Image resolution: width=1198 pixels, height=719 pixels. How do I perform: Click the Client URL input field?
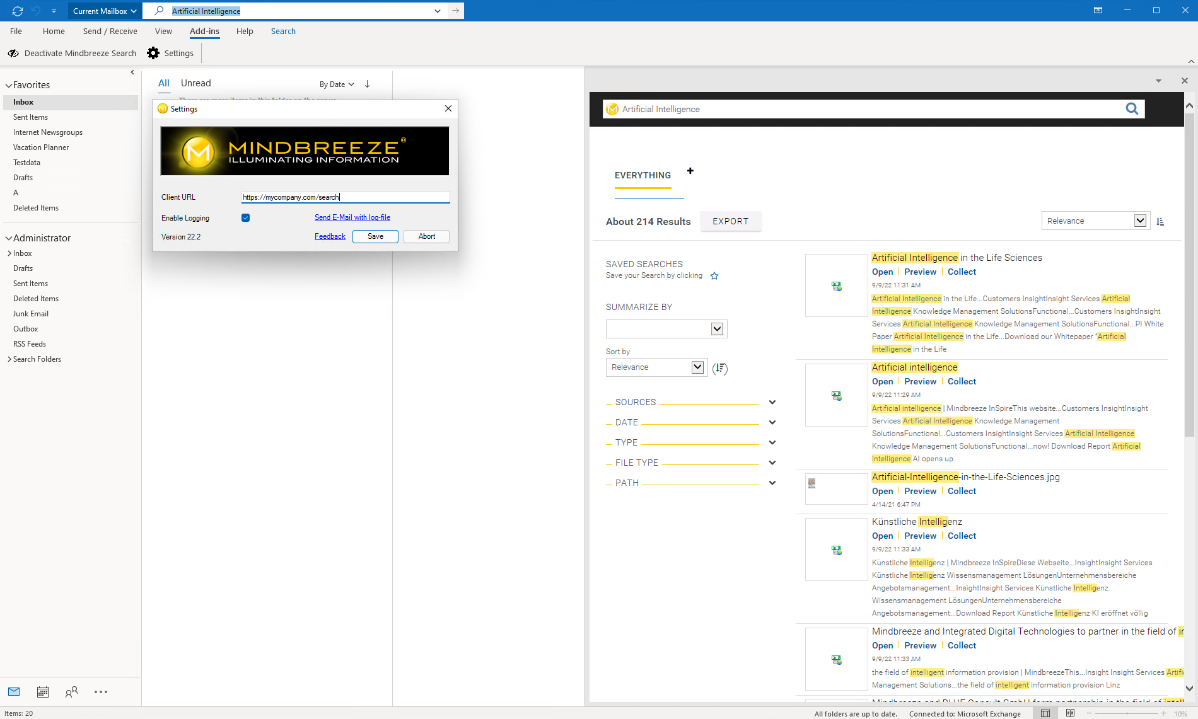click(345, 197)
